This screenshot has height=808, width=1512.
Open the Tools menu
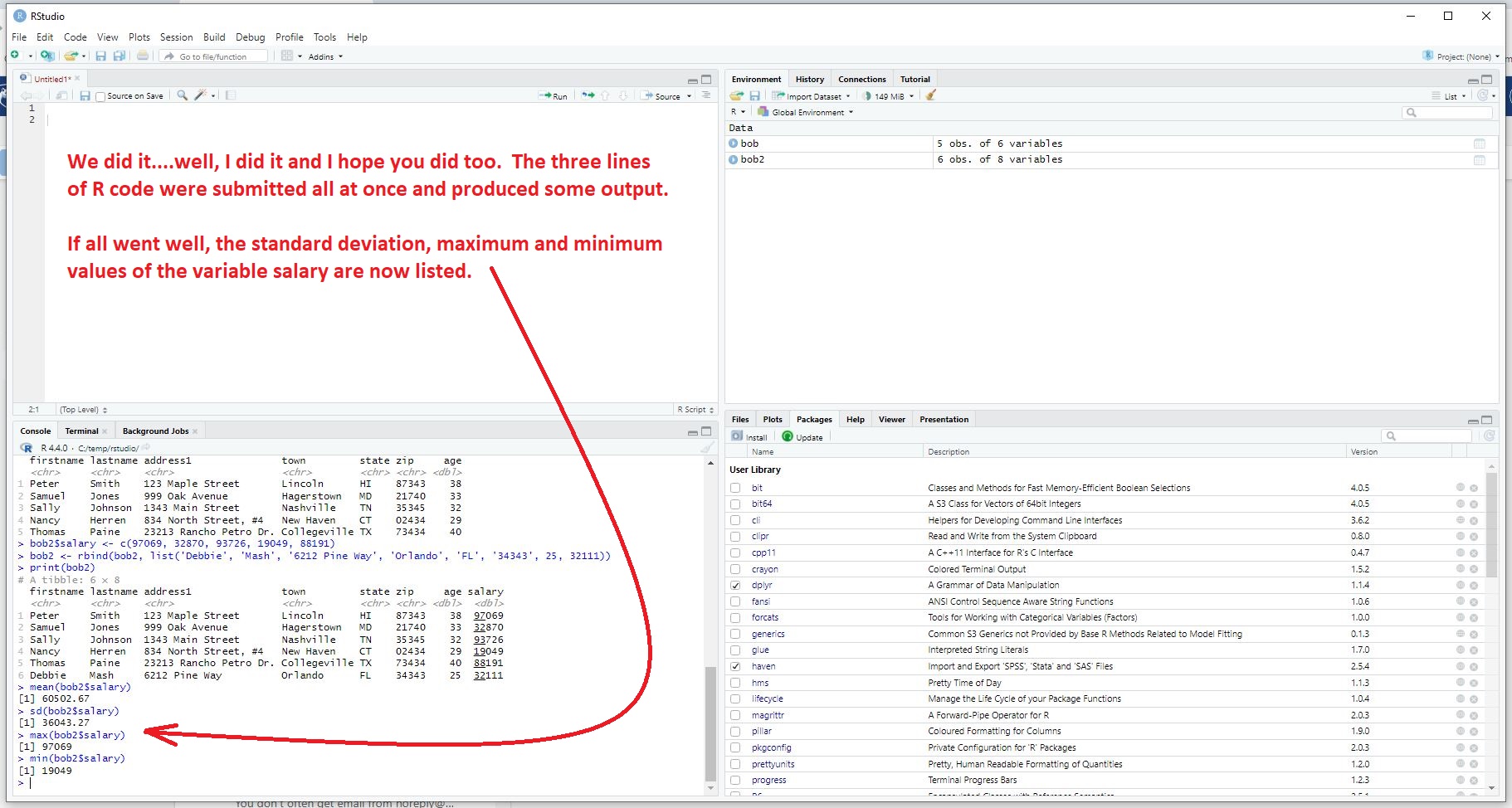click(324, 37)
